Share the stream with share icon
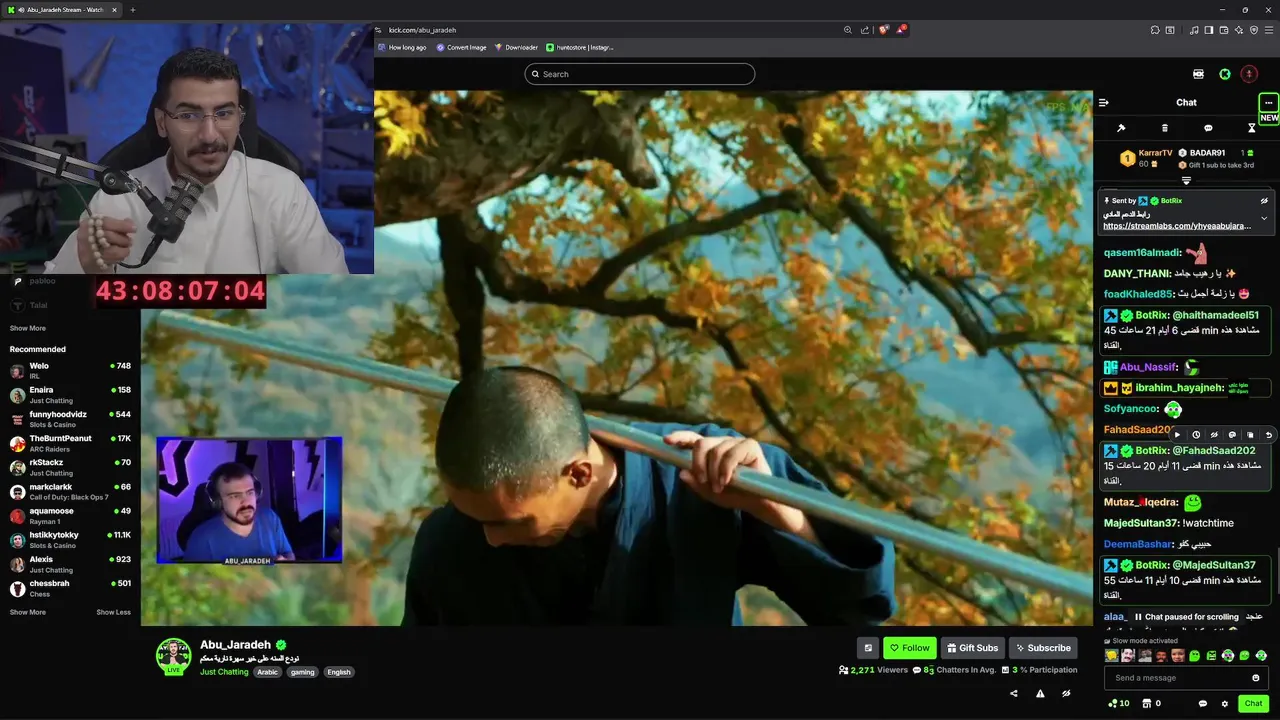This screenshot has height=720, width=1280. tap(1014, 693)
